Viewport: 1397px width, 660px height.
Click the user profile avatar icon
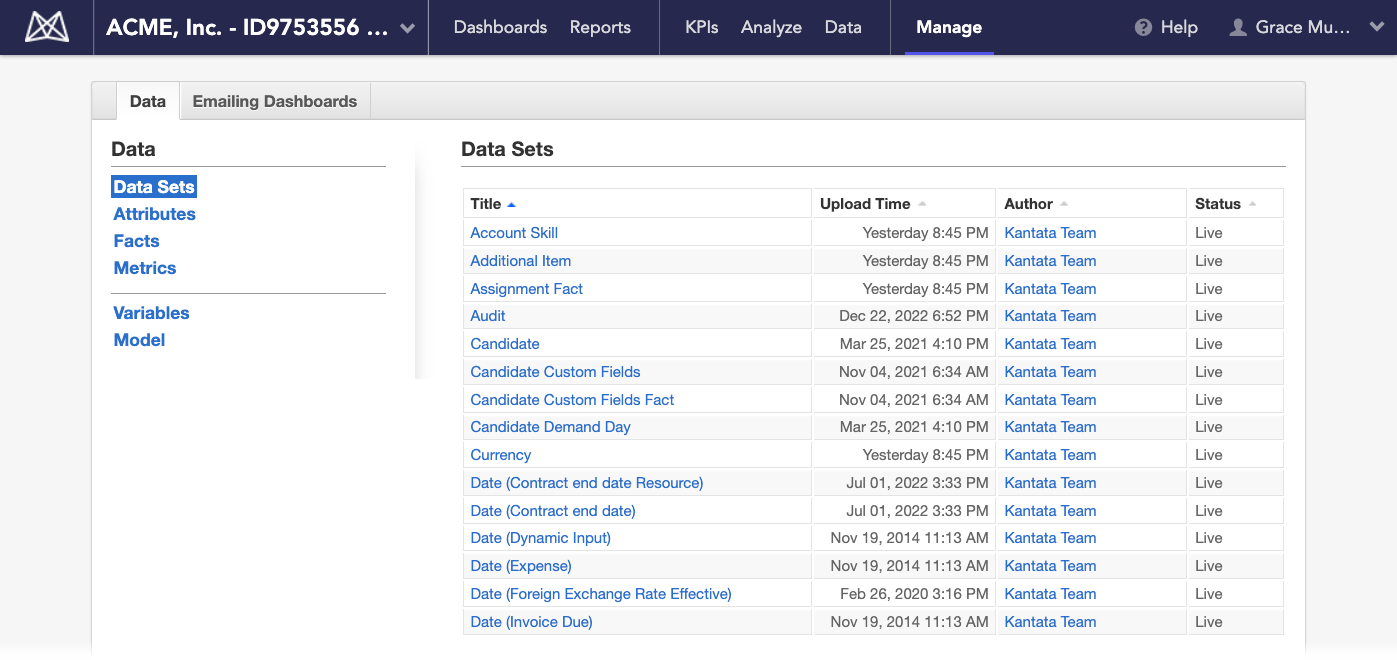click(x=1238, y=28)
